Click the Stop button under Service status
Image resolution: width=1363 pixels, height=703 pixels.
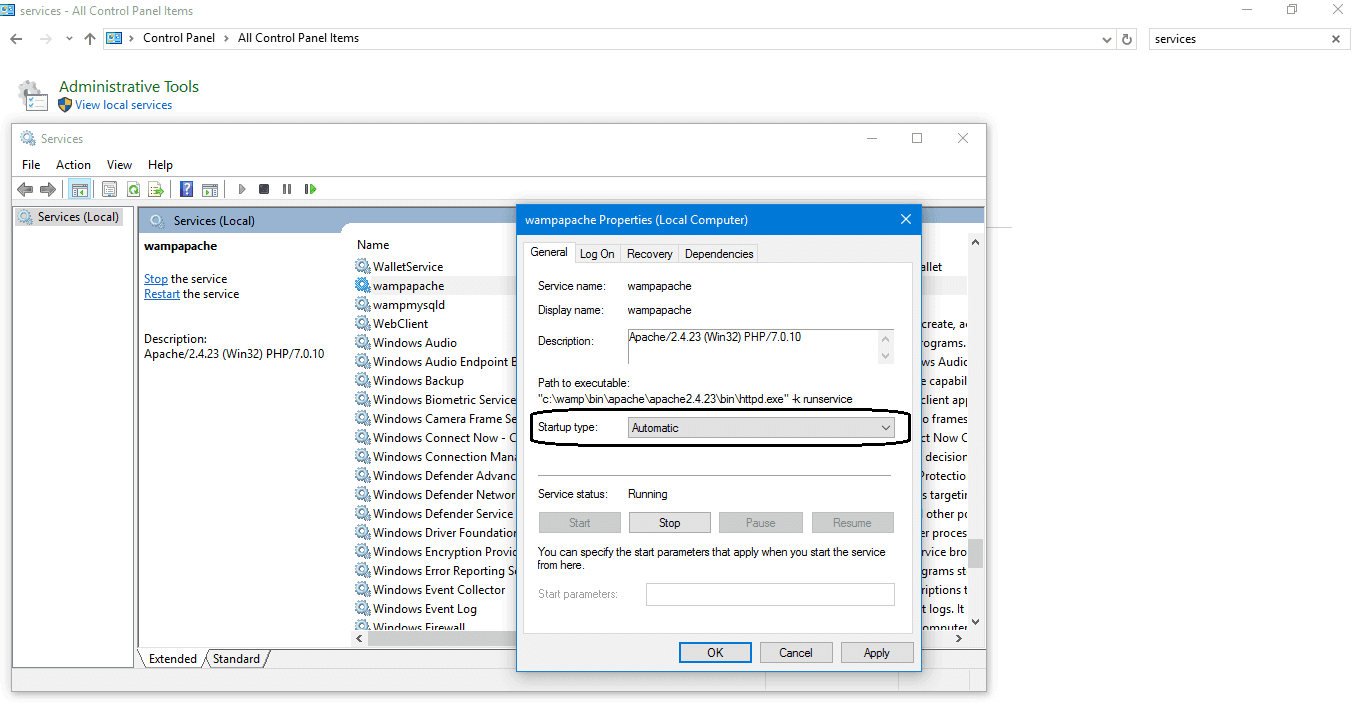coord(670,523)
